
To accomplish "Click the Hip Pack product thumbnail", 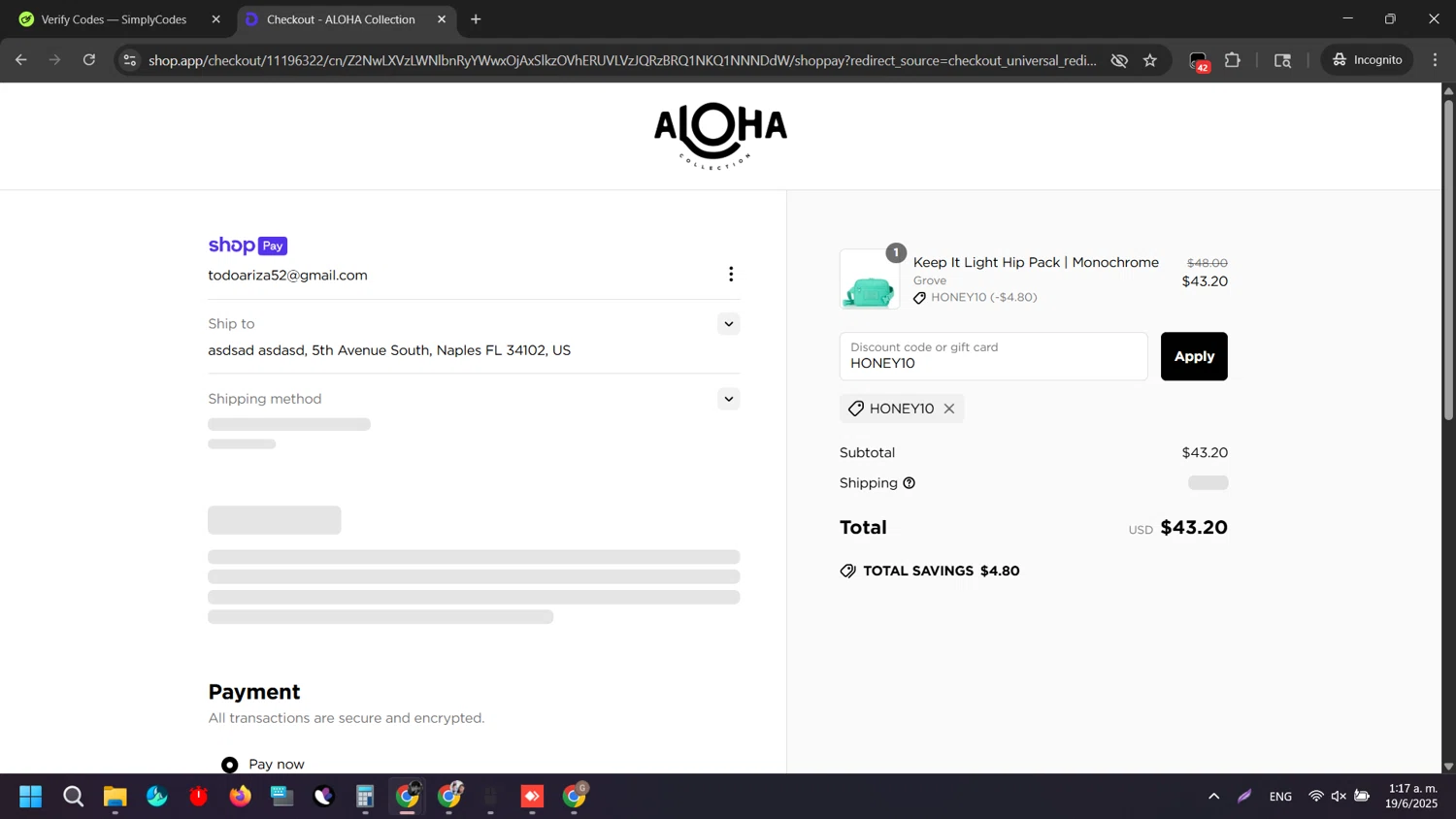I will 869,279.
